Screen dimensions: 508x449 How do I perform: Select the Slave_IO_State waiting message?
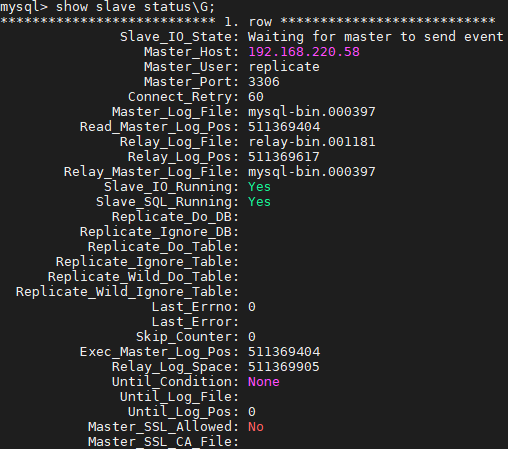[x=375, y=37]
